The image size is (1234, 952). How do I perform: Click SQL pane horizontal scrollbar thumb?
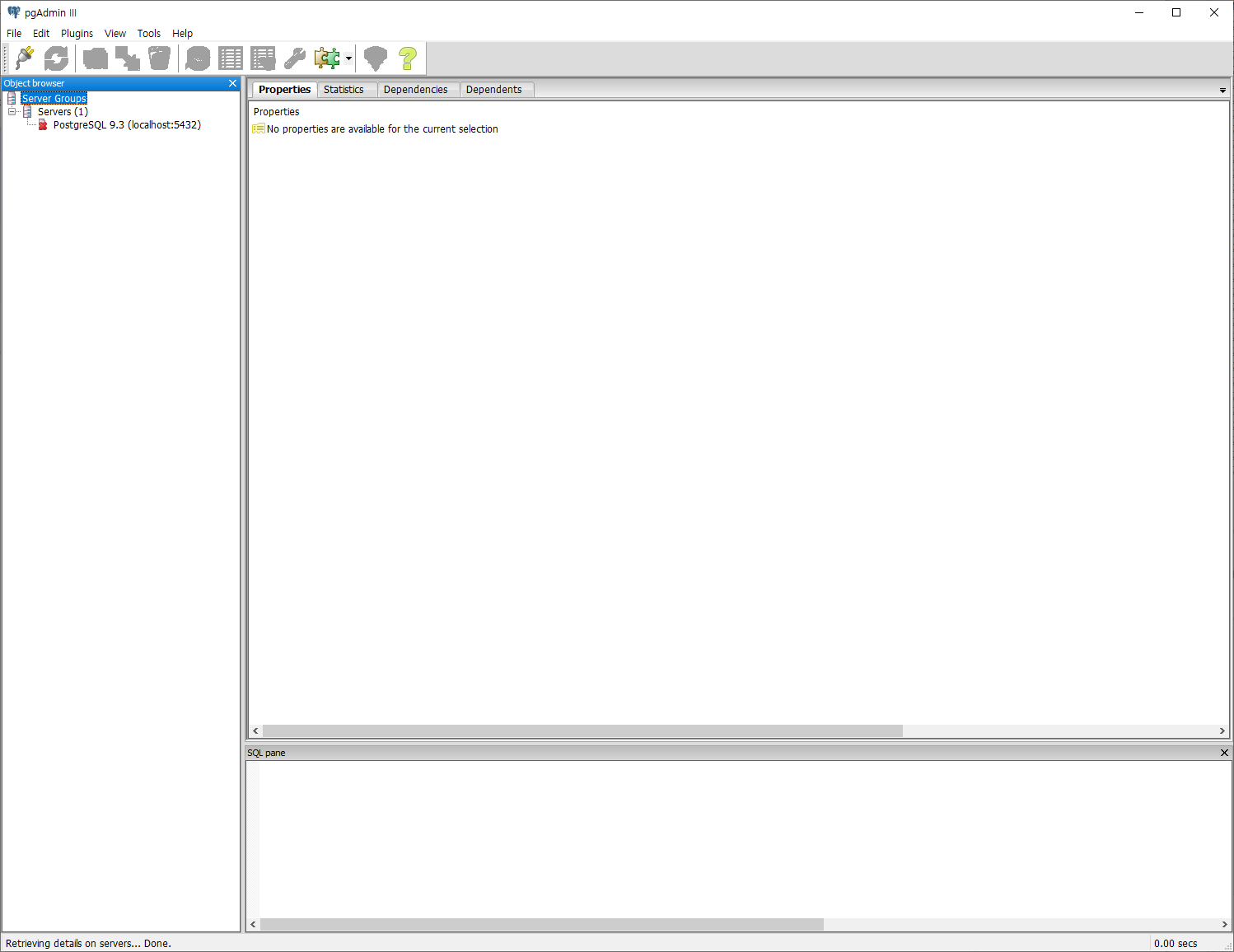542,924
